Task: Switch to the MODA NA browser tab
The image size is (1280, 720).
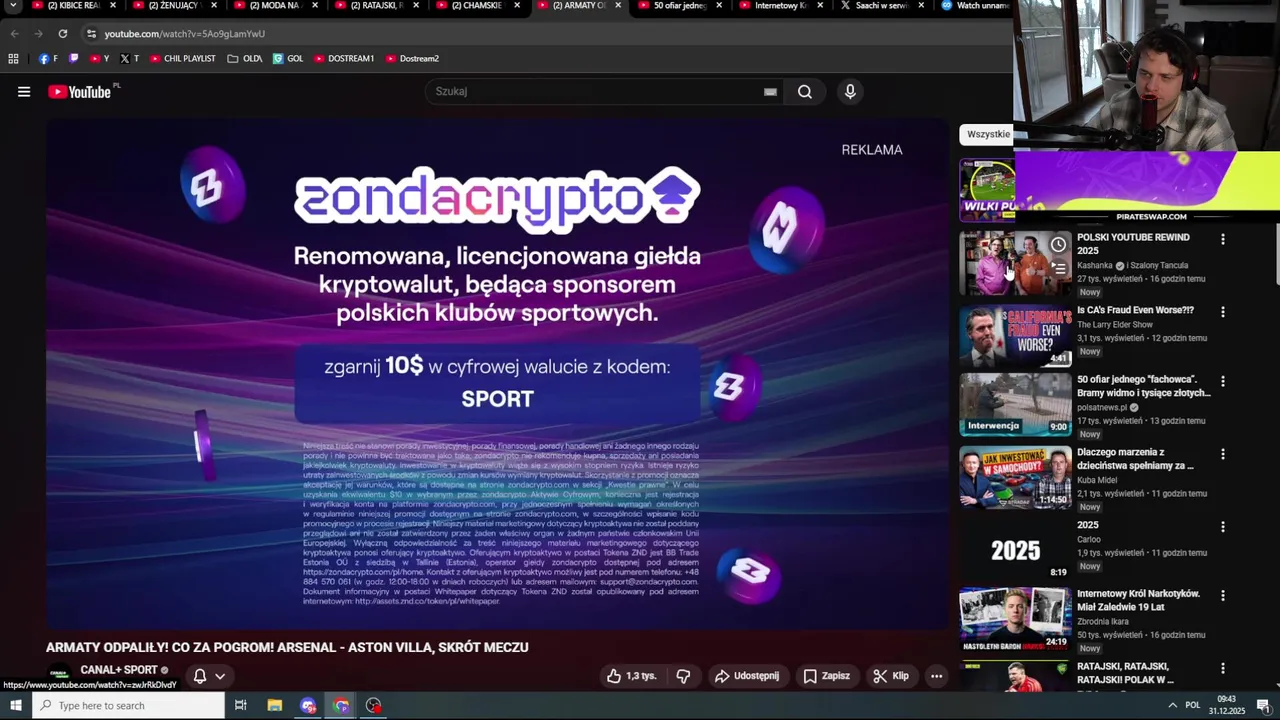Action: pos(274,6)
